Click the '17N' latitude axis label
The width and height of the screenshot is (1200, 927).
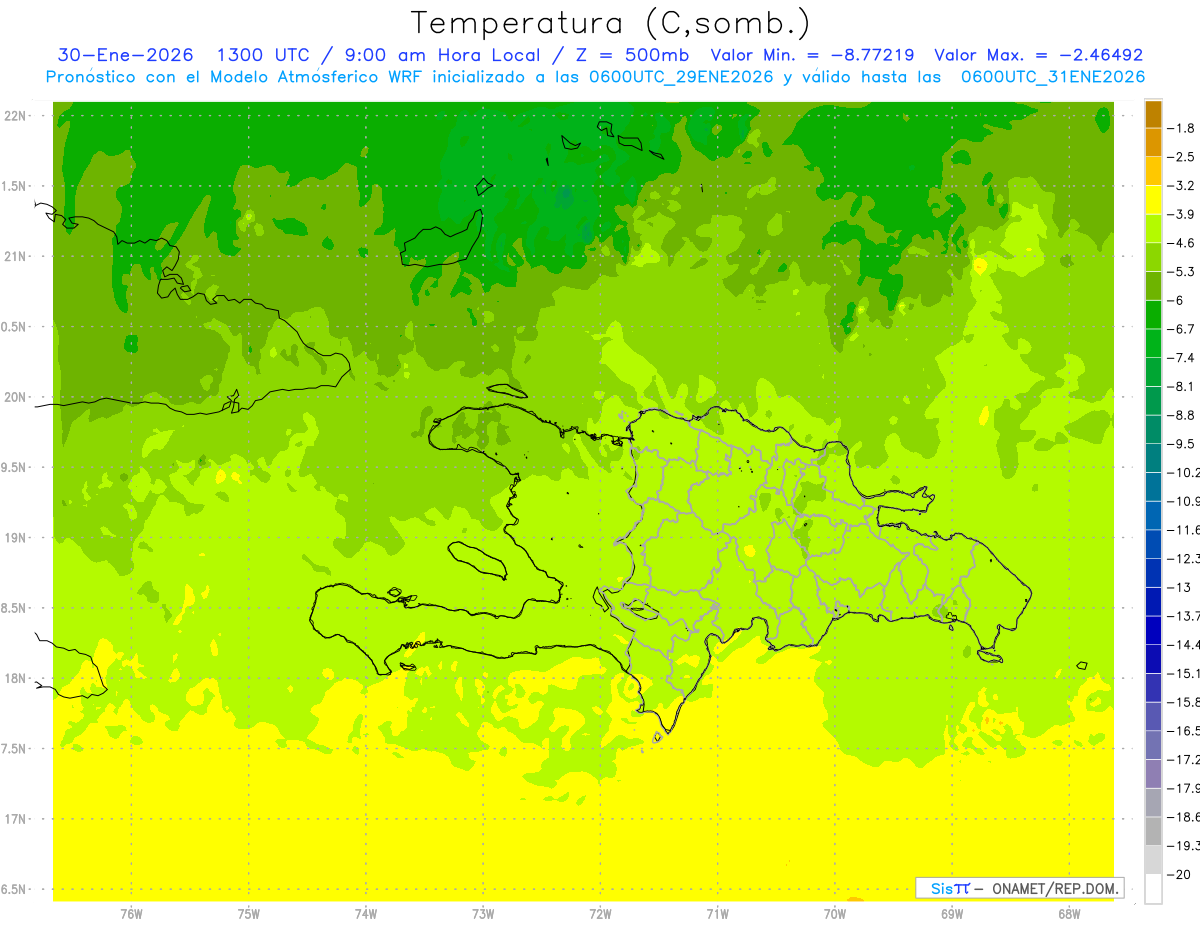15,819
